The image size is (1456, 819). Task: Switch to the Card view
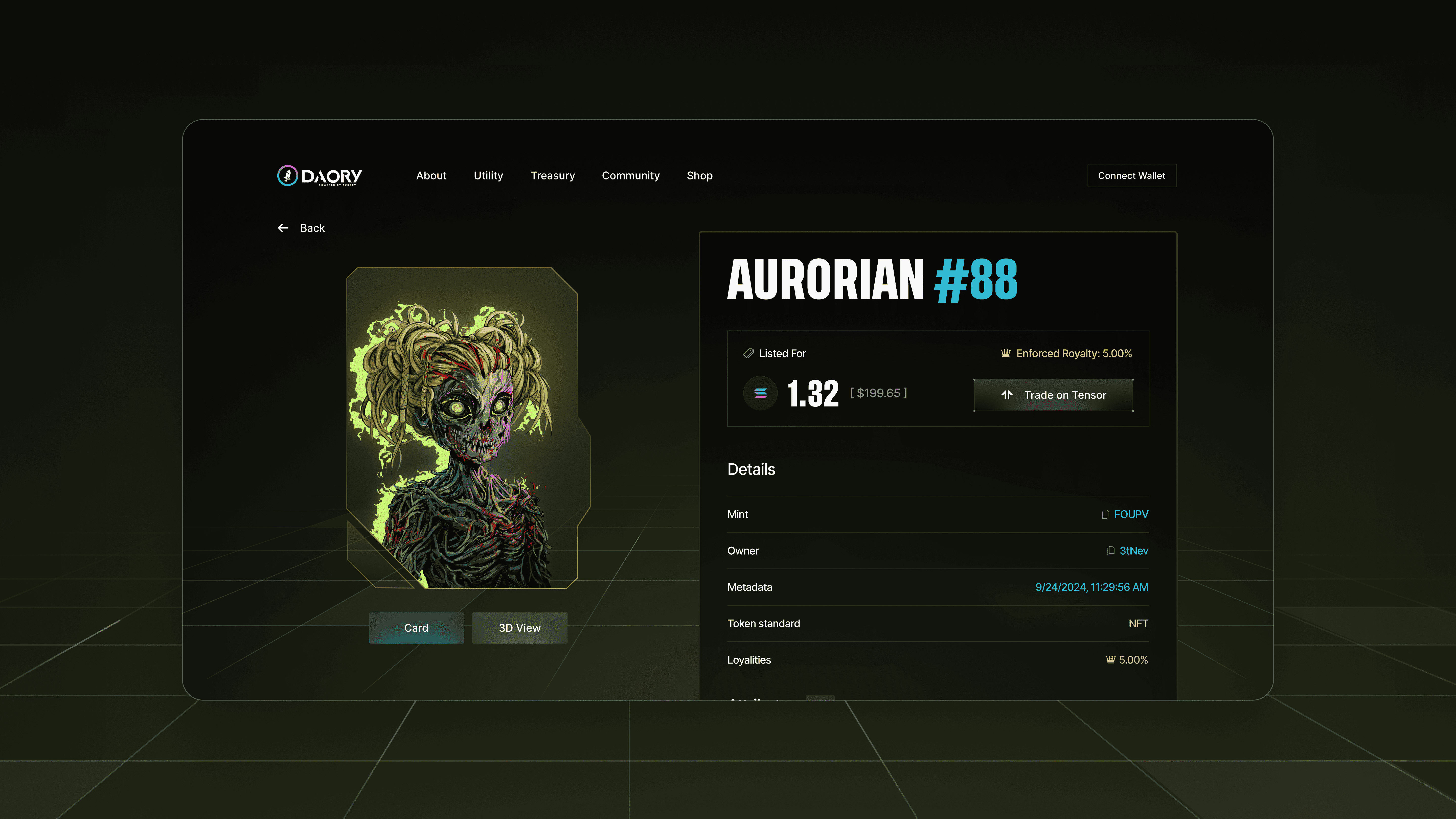pyautogui.click(x=416, y=628)
